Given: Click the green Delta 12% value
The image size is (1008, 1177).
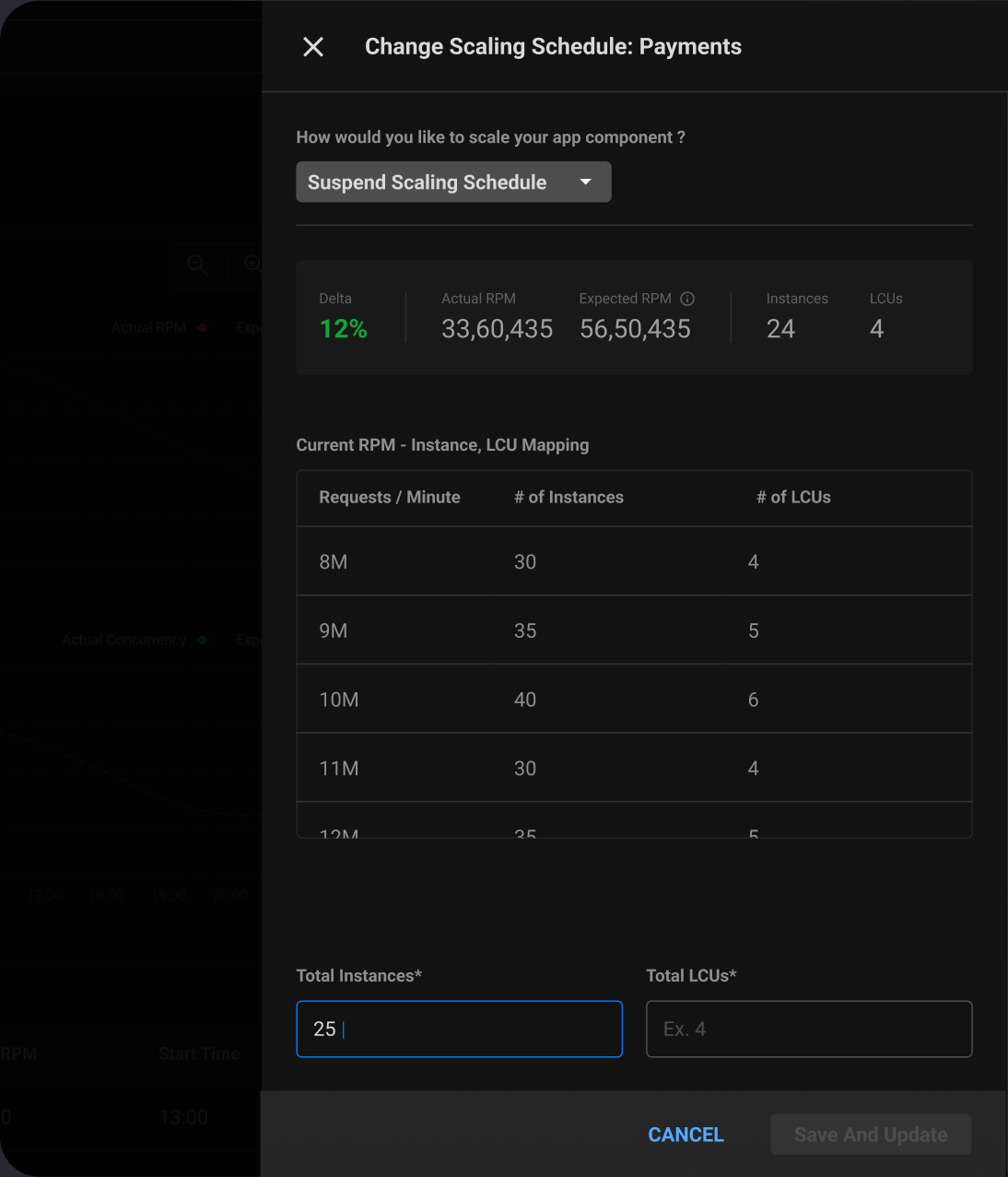Looking at the screenshot, I should [x=343, y=328].
